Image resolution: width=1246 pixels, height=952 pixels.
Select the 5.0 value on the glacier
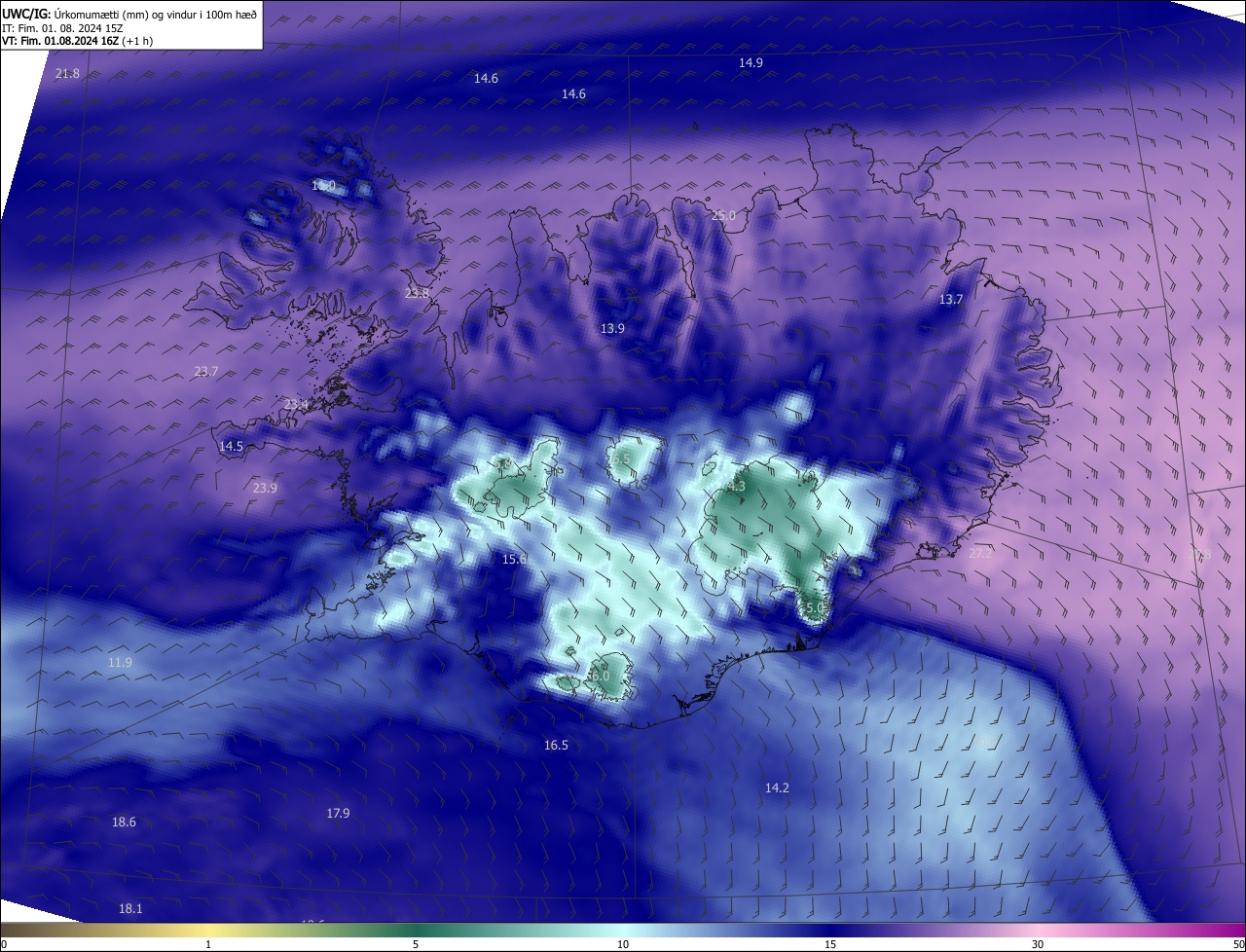[815, 608]
